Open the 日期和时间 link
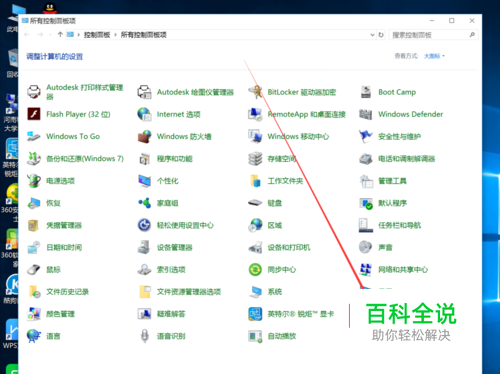500x374 pixels. coord(64,247)
